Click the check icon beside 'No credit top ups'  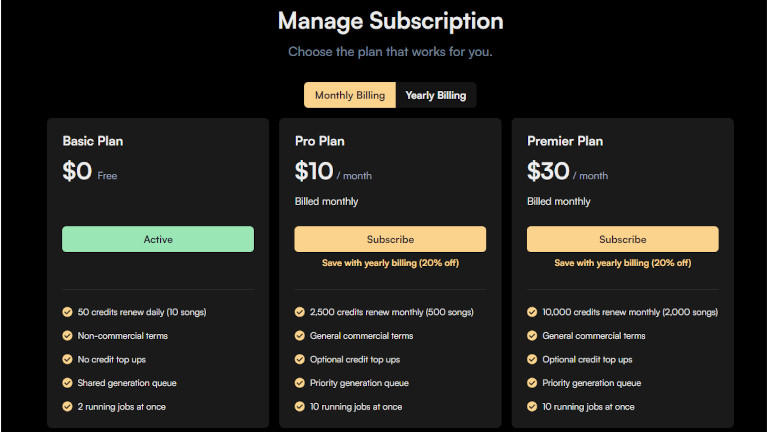(68, 359)
